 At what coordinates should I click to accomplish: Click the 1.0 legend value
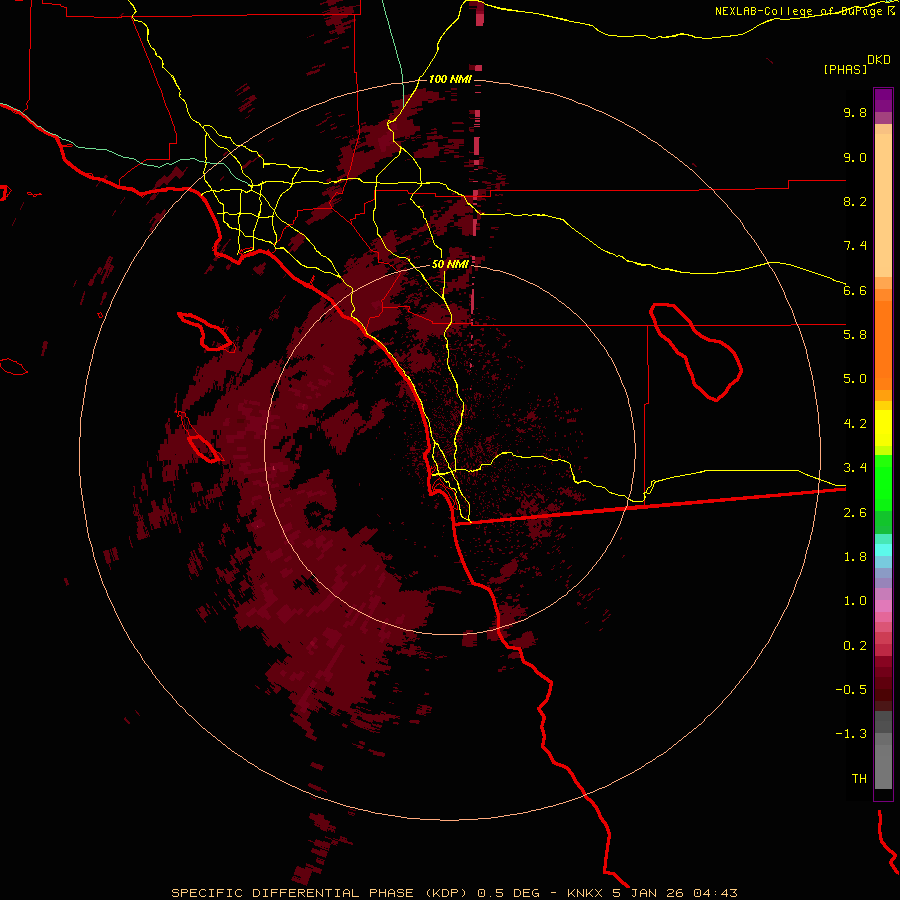(x=855, y=601)
